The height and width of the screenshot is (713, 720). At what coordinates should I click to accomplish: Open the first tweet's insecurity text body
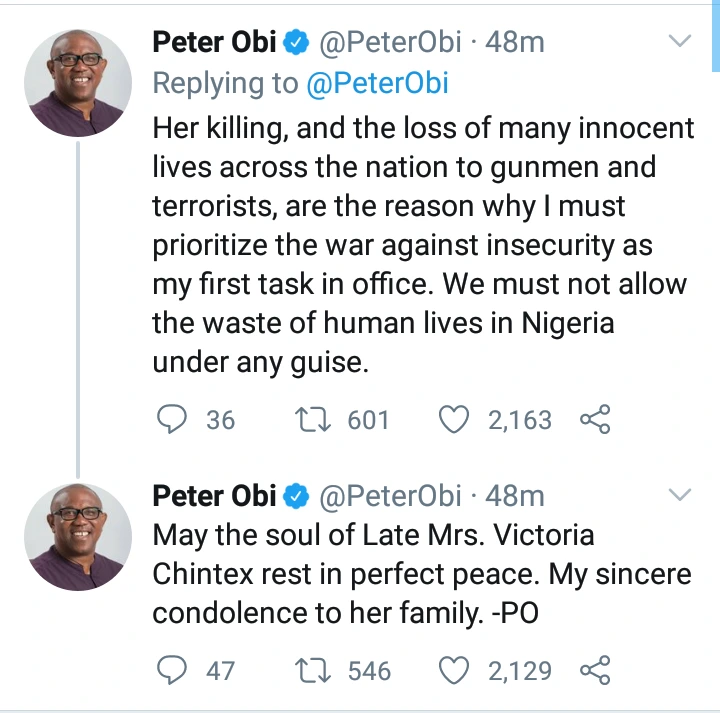[x=420, y=246]
